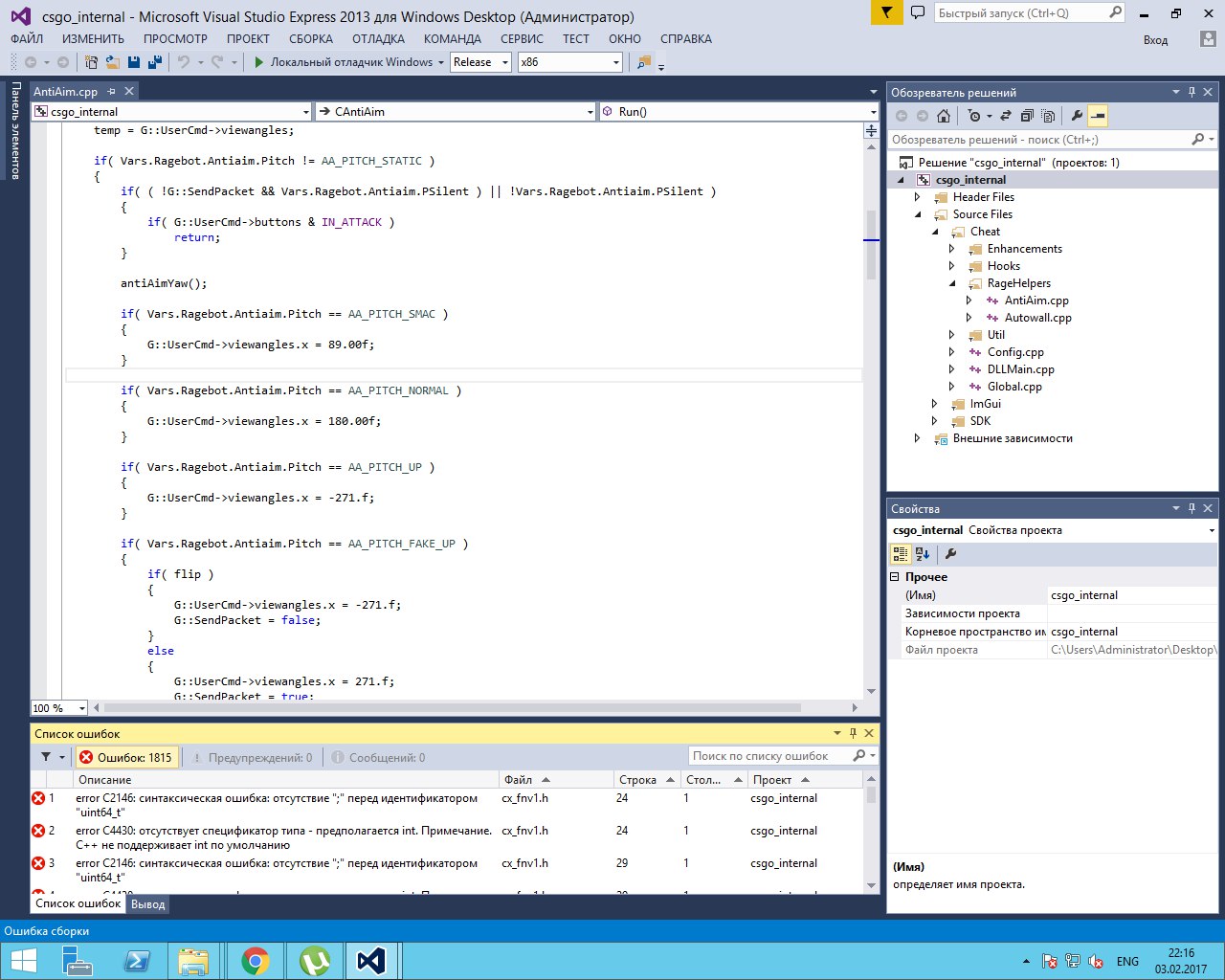1225x980 pixels.
Task: Toggle Show All Files in Solution Explorer
Action: [1048, 116]
